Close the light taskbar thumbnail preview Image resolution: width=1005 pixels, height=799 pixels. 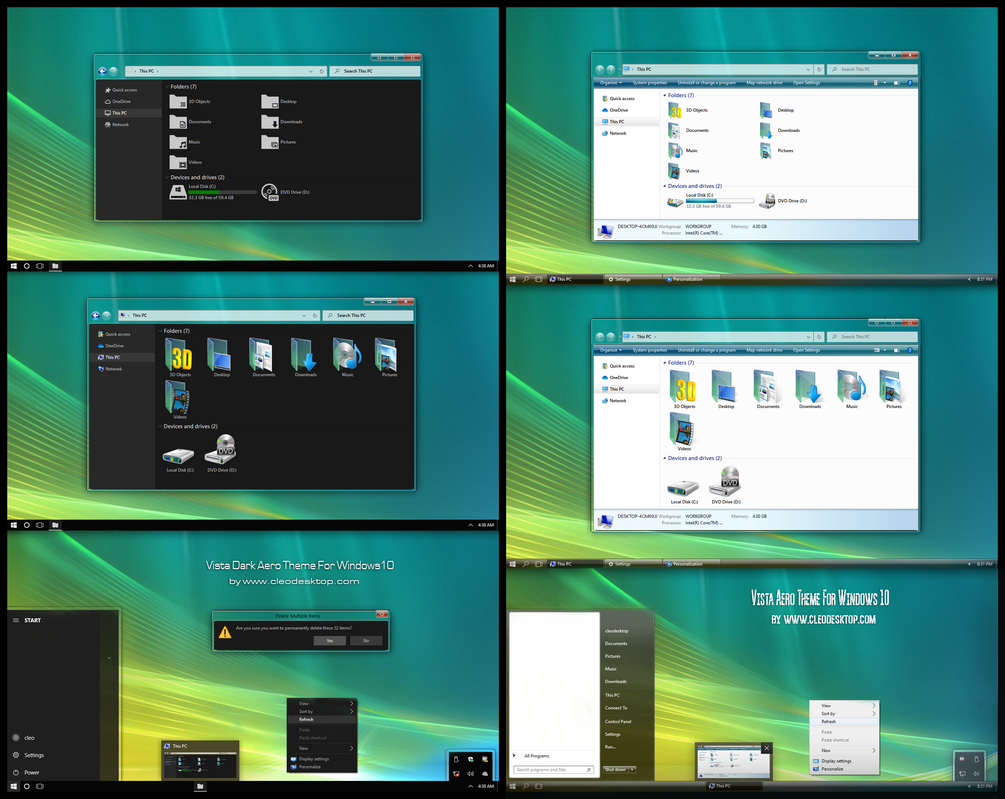point(766,748)
